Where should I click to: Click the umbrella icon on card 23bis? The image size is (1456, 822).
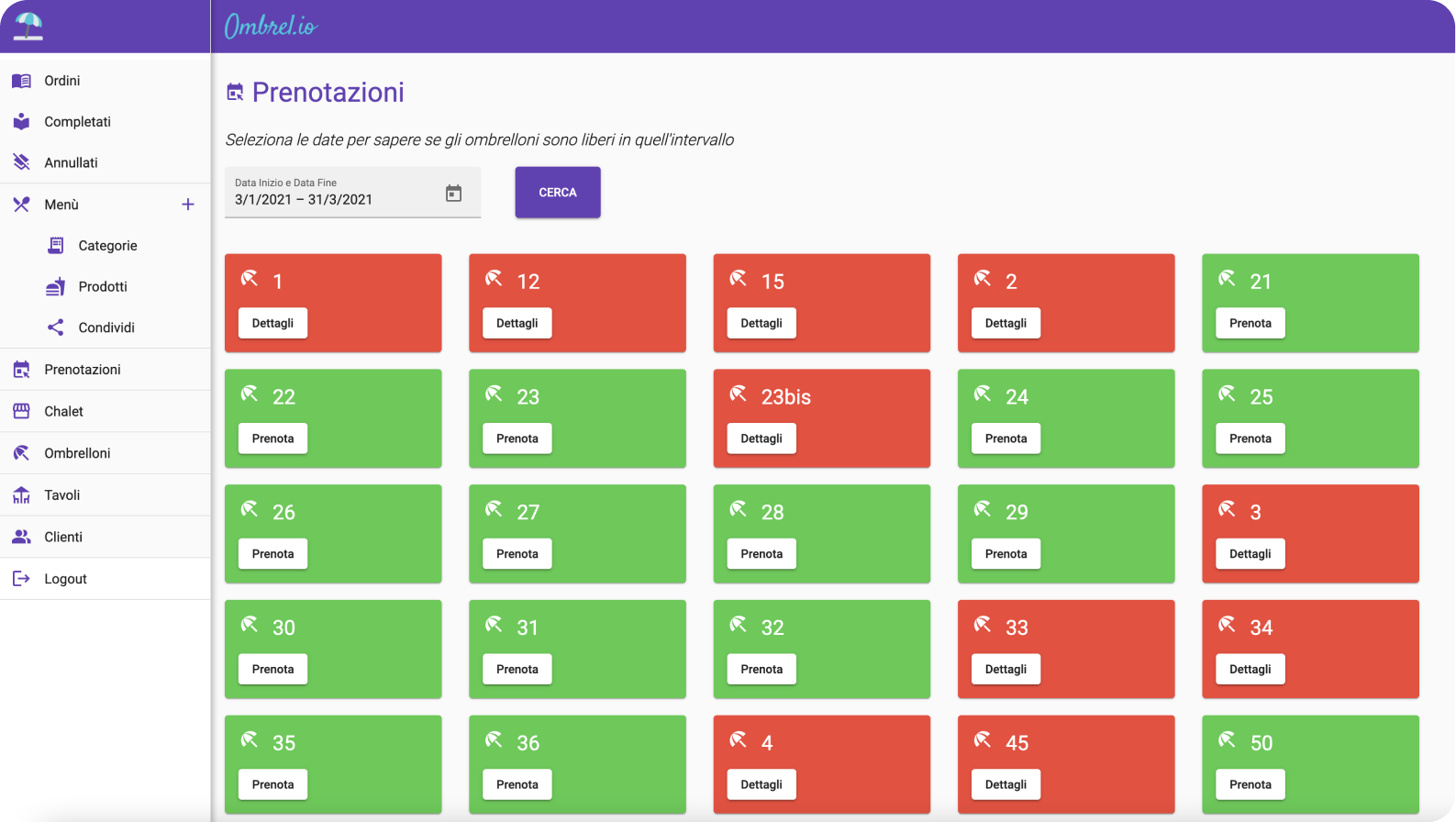tap(738, 394)
